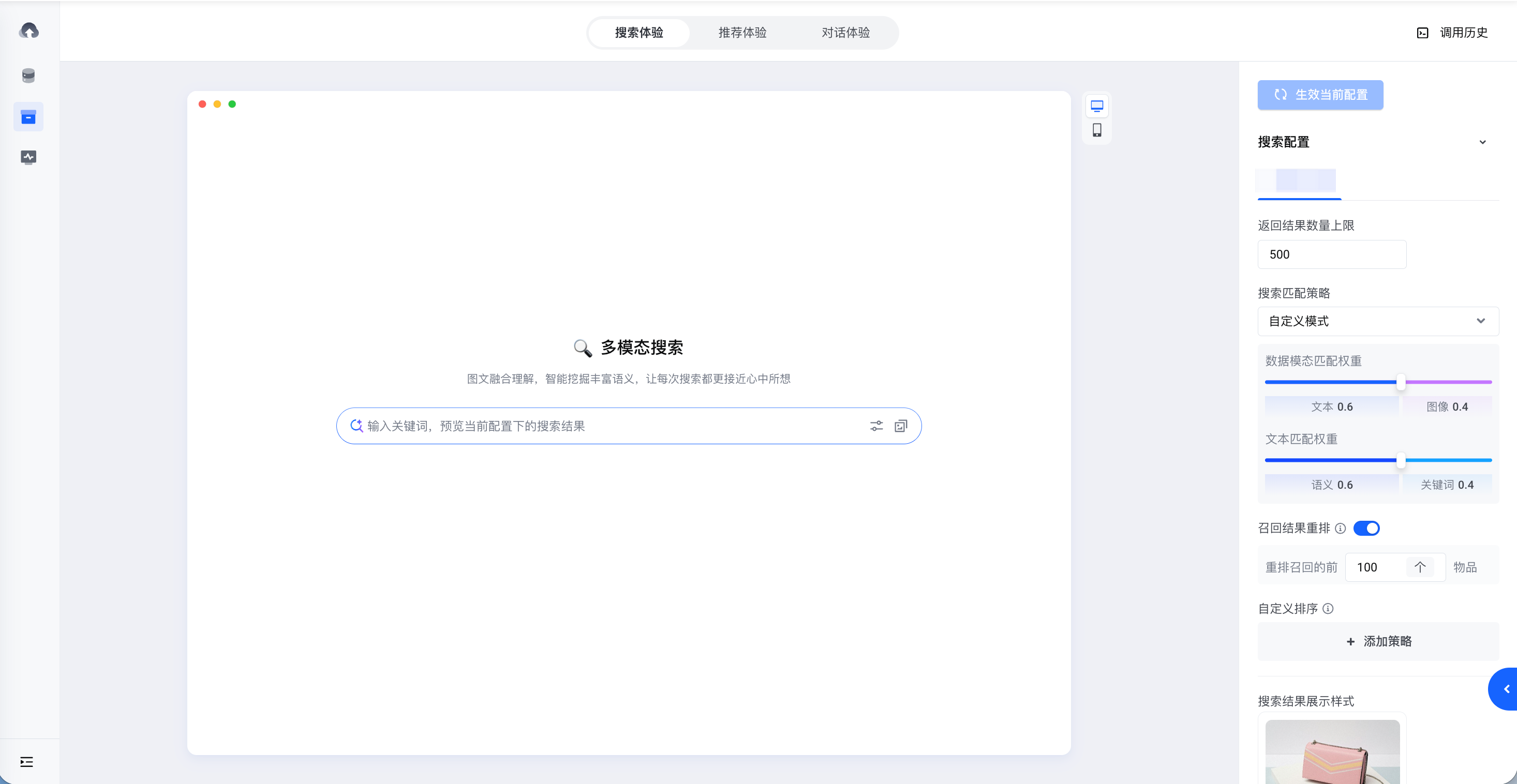Open search filter settings icon in search bar
The height and width of the screenshot is (784, 1517).
876,426
